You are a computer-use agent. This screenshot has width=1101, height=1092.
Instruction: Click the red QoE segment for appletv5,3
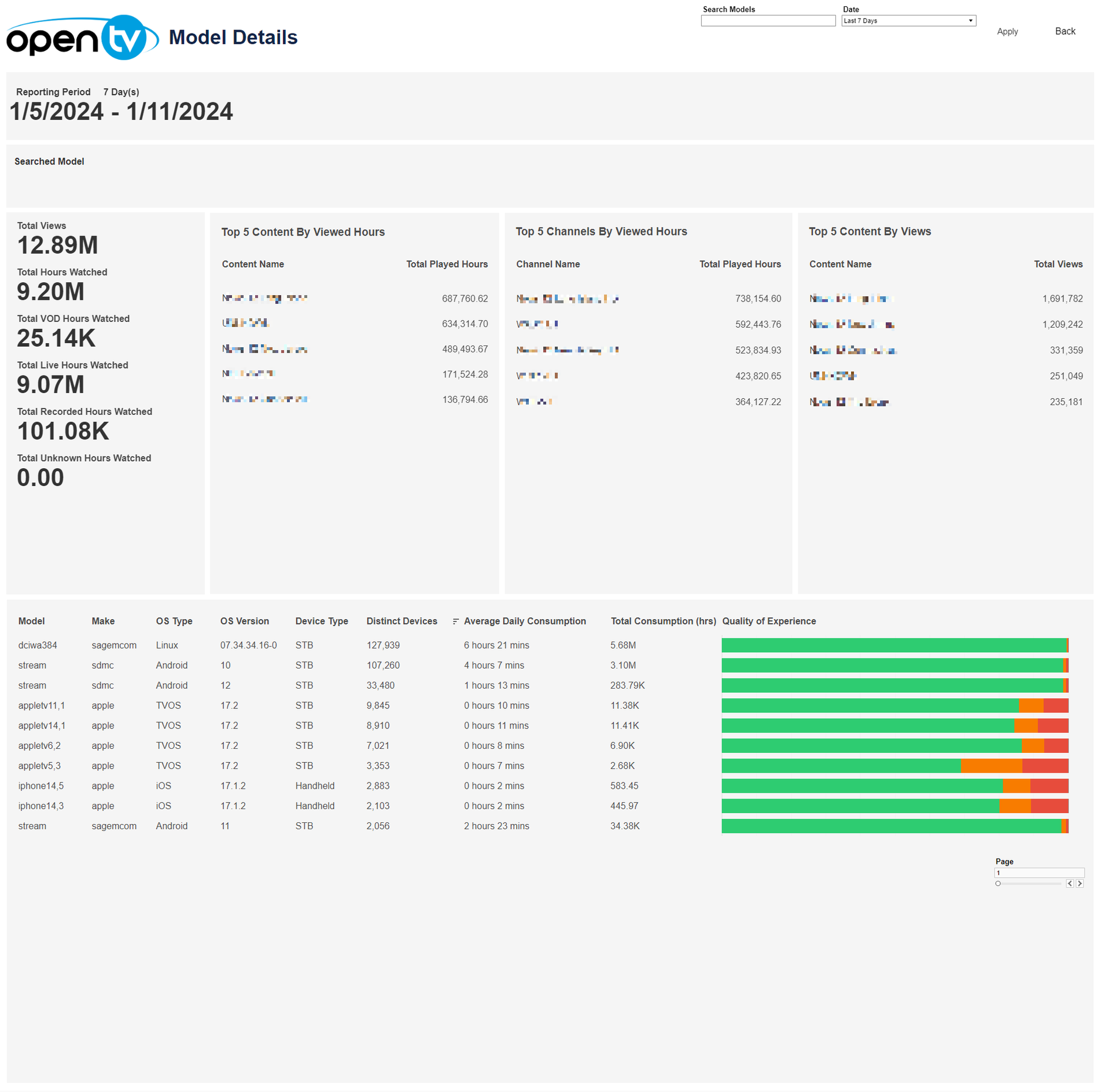pyautogui.click(x=1044, y=766)
